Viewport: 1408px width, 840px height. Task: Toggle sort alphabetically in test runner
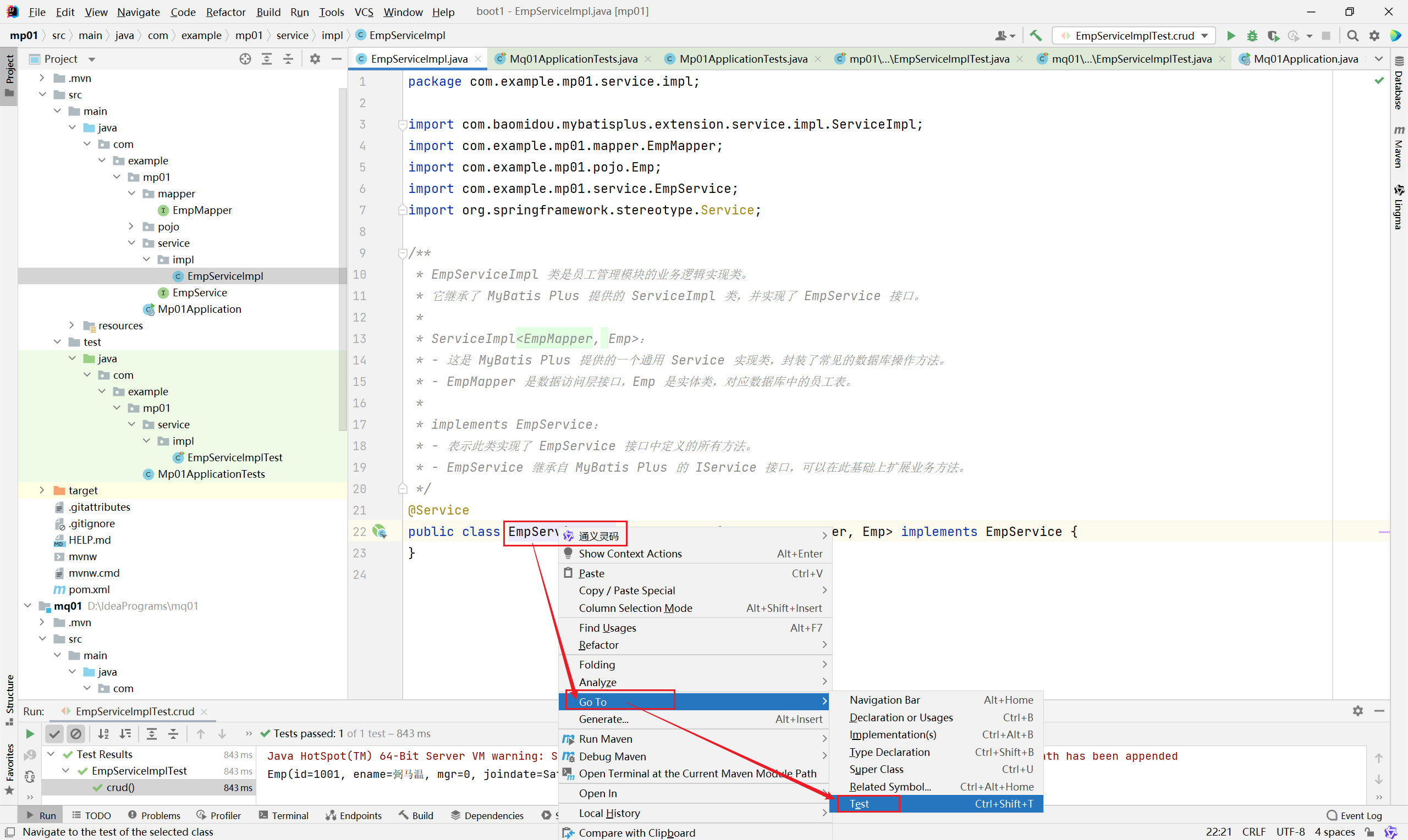[103, 733]
